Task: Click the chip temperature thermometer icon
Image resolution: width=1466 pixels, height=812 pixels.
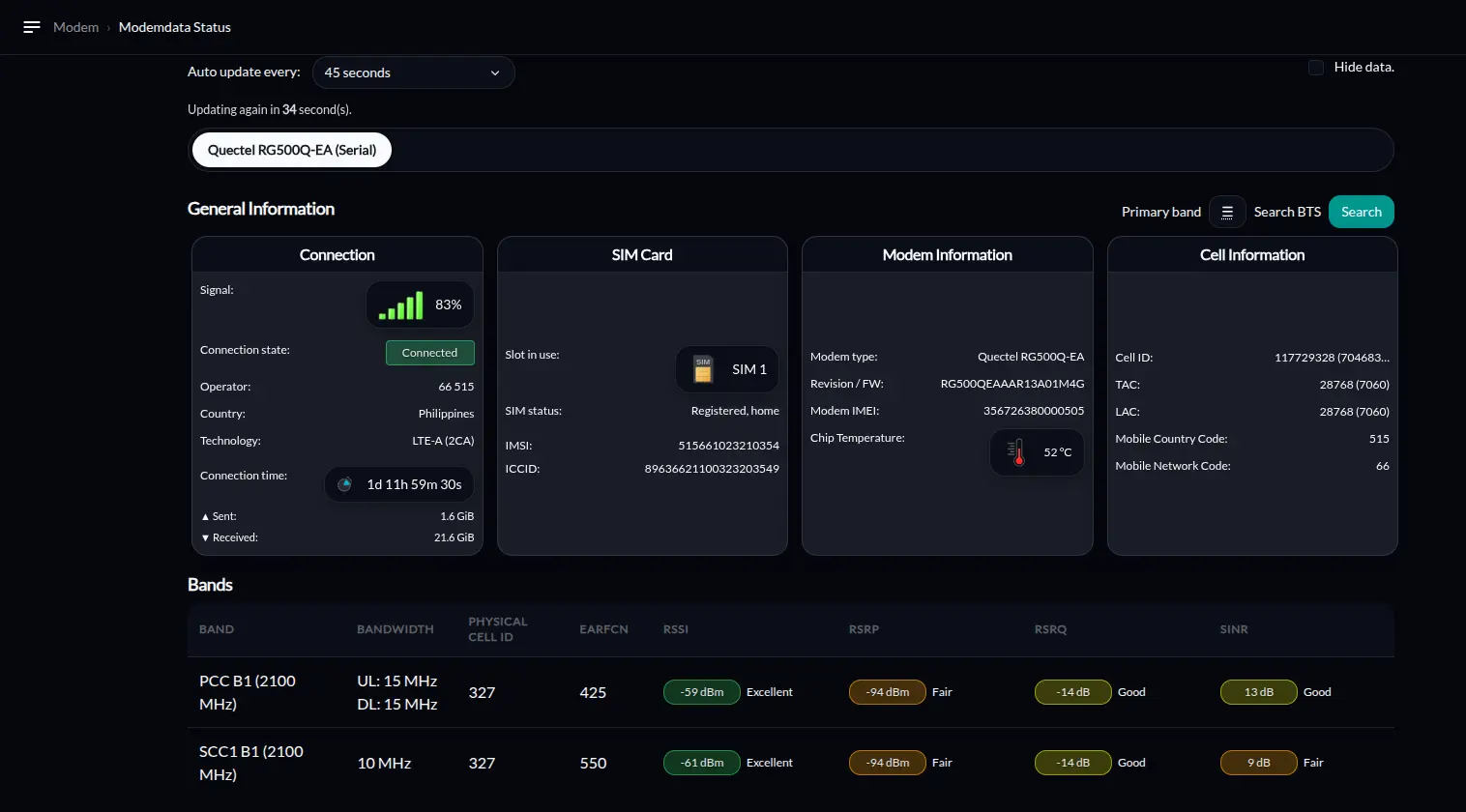Action: 1015,452
